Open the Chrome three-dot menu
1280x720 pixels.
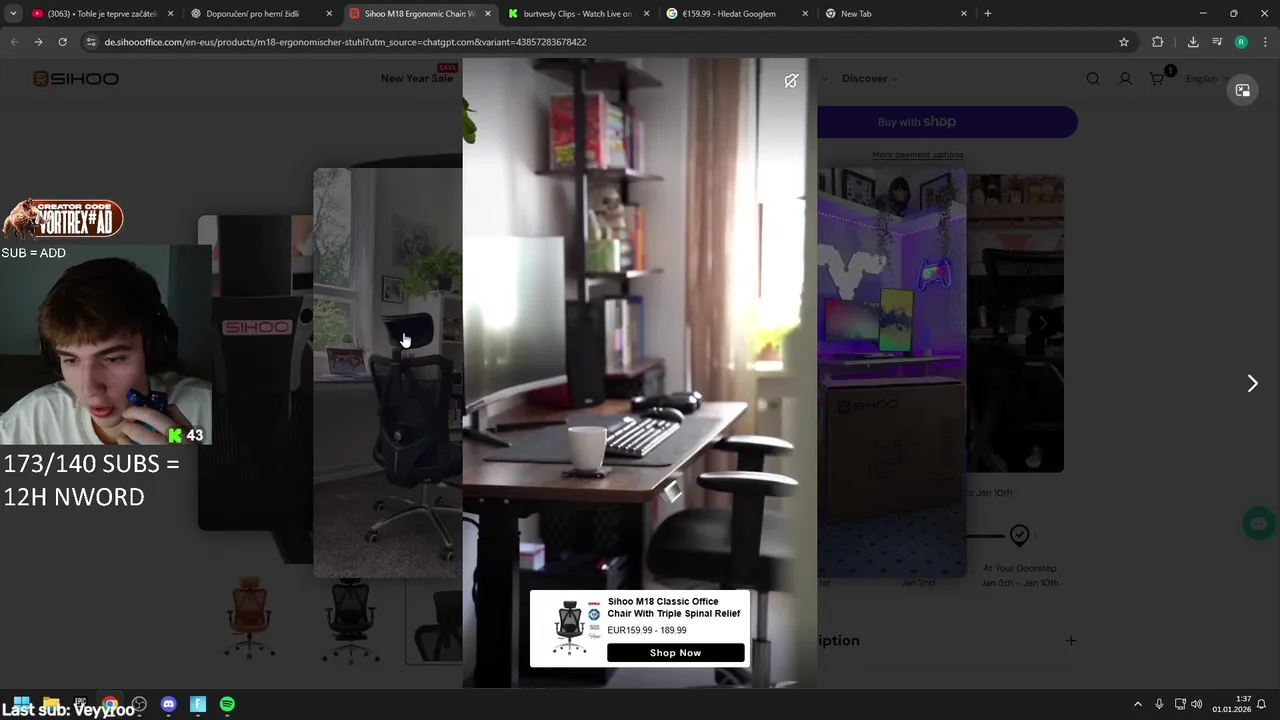click(x=1264, y=42)
